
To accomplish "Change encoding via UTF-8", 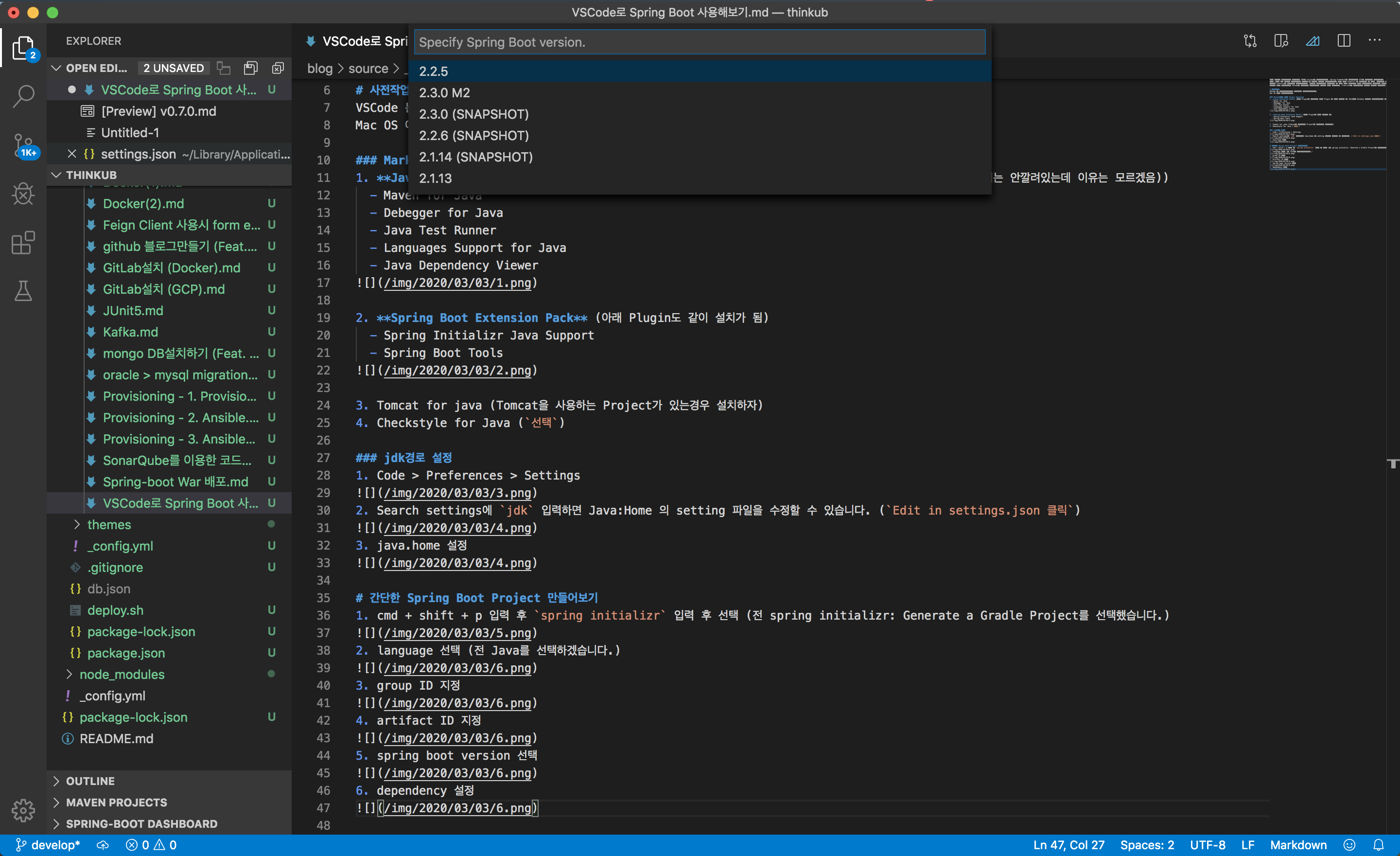I will tap(1207, 845).
